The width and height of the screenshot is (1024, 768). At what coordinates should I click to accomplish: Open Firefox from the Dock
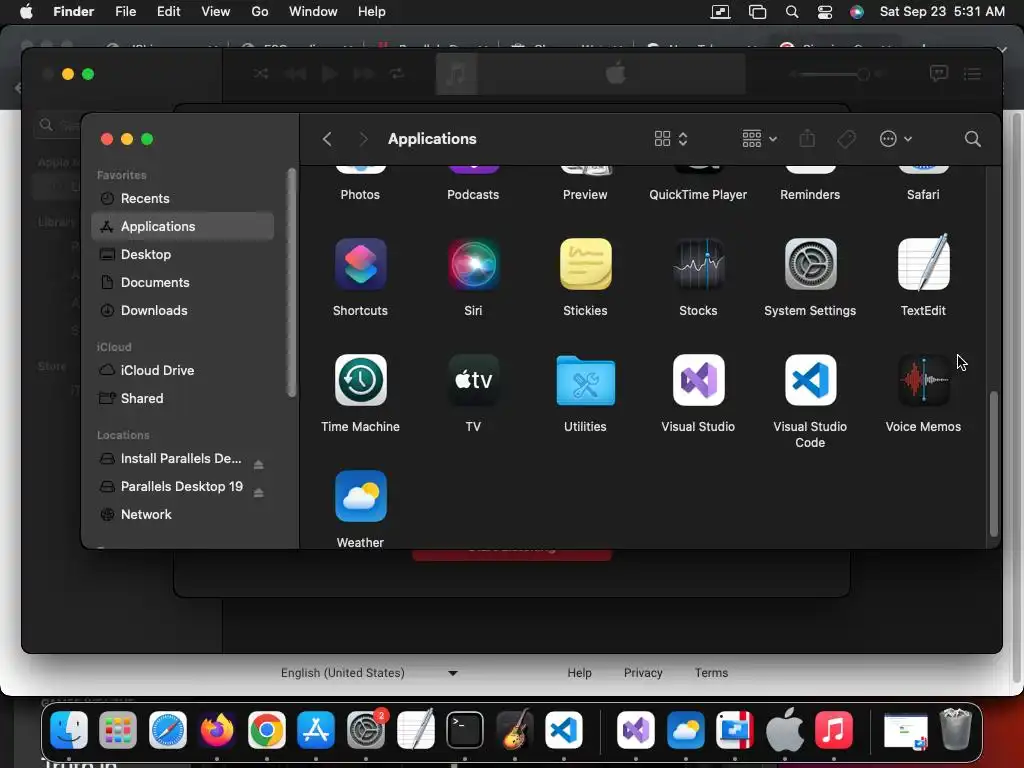tap(217, 730)
